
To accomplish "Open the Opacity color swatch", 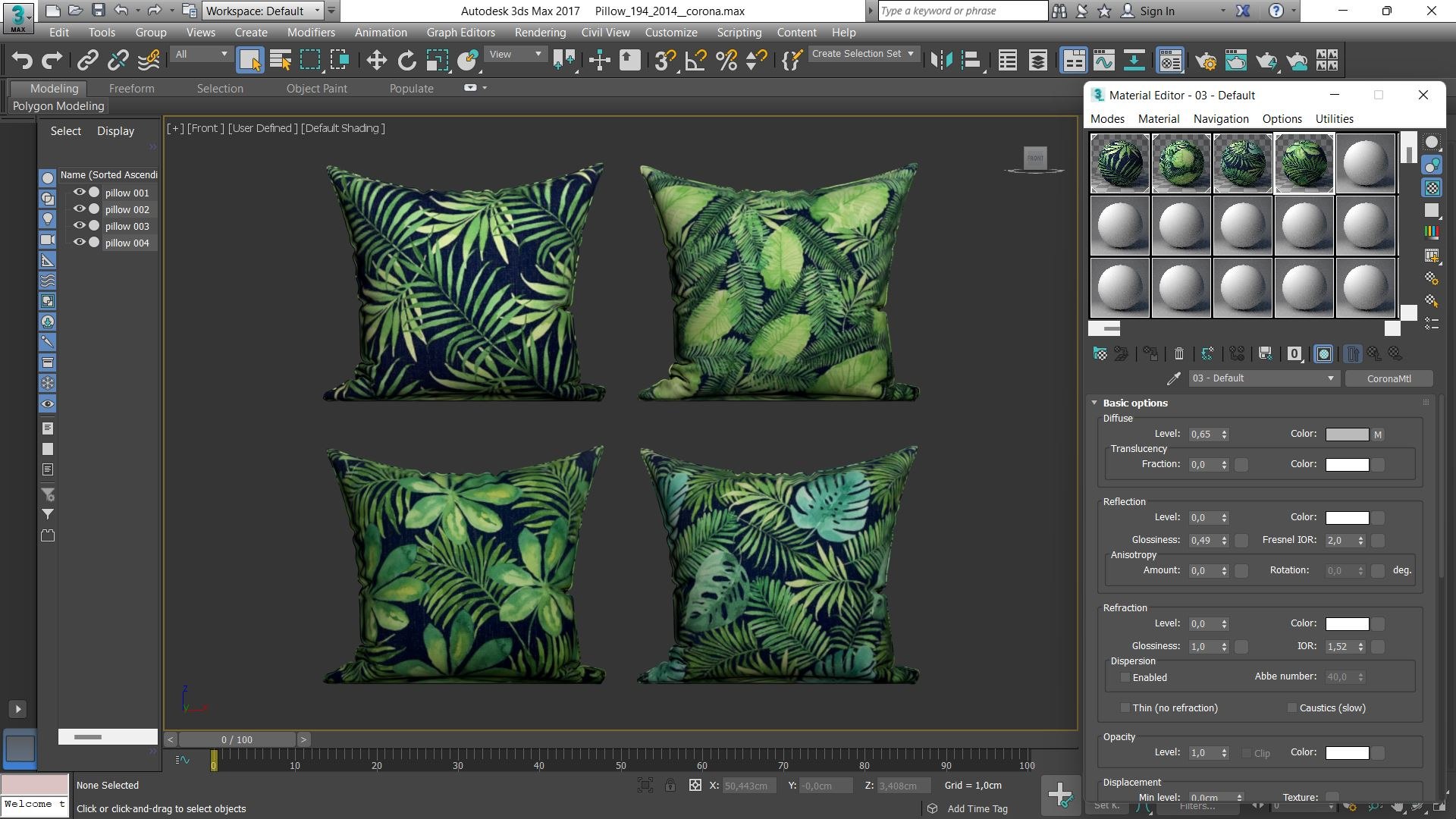I will 1347,753.
